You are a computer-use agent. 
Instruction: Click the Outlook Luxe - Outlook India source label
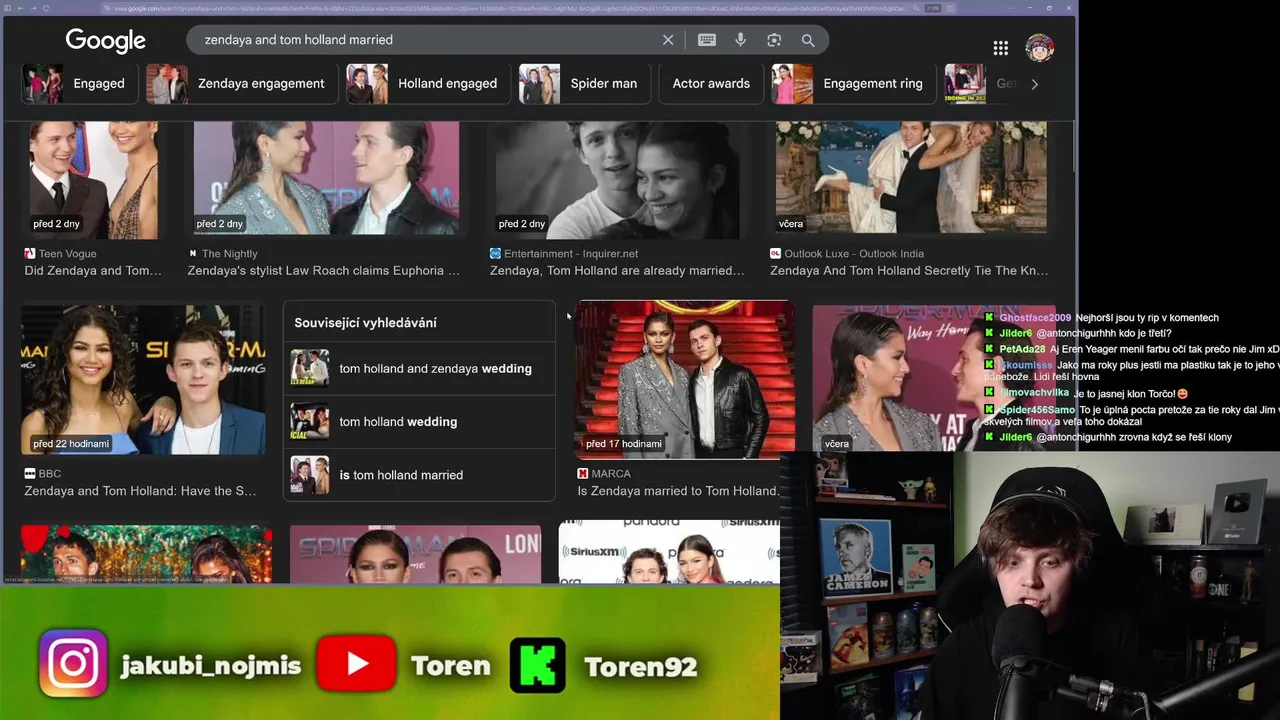853,254
